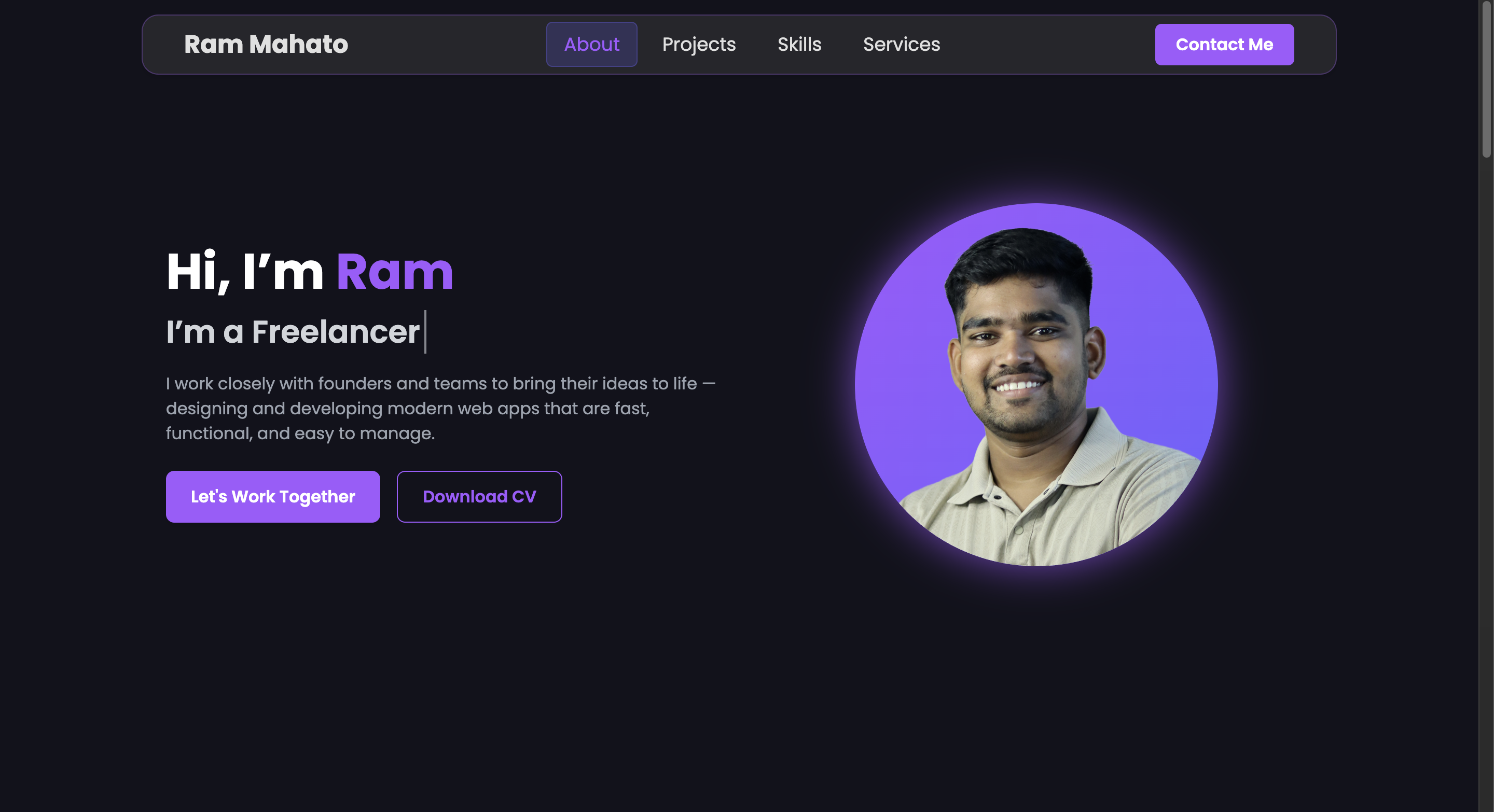Click the line ending functional, and easy to manage

[300, 433]
